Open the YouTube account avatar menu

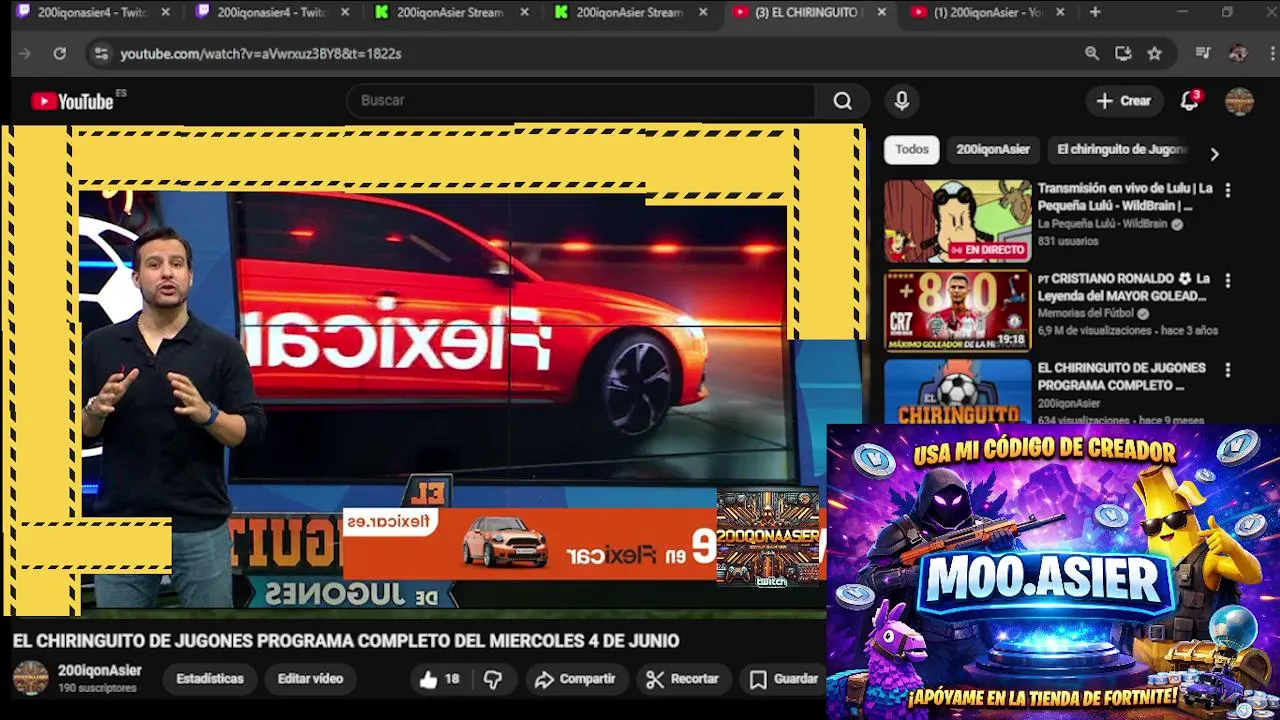1239,101
